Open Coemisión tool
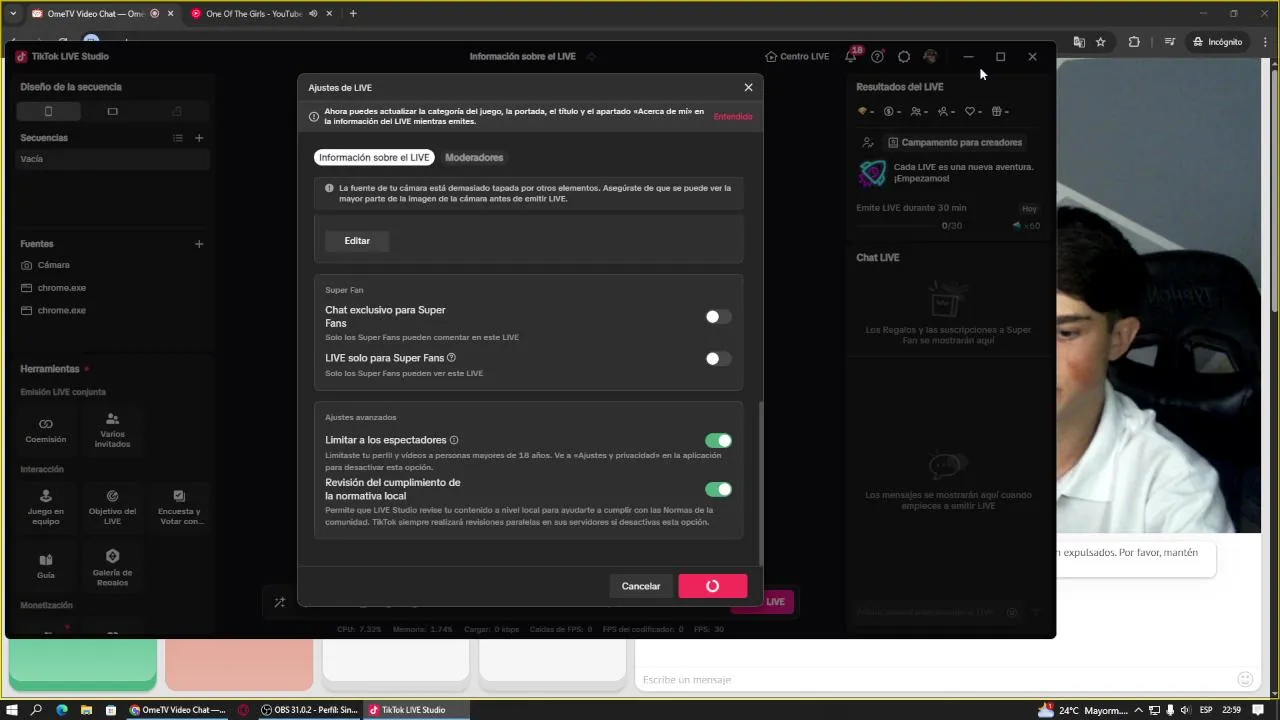Image resolution: width=1280 pixels, height=720 pixels. click(46, 430)
